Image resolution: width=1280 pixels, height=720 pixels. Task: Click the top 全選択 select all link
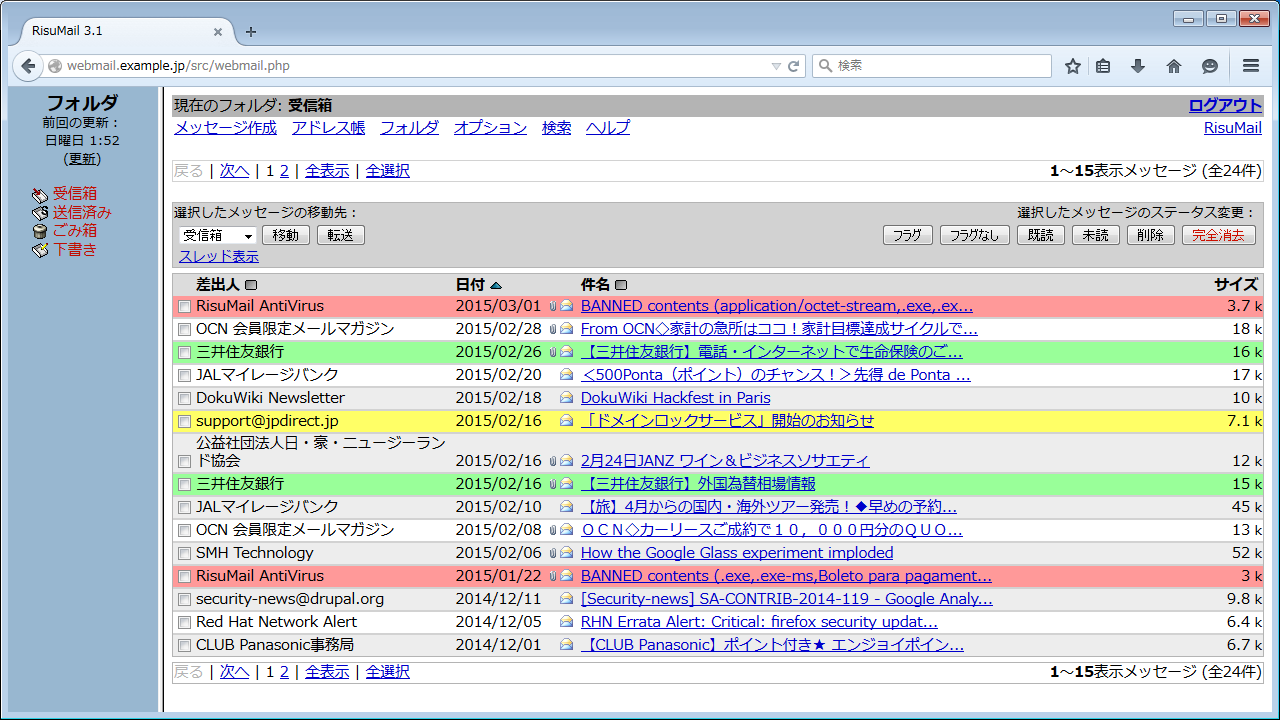(x=387, y=171)
